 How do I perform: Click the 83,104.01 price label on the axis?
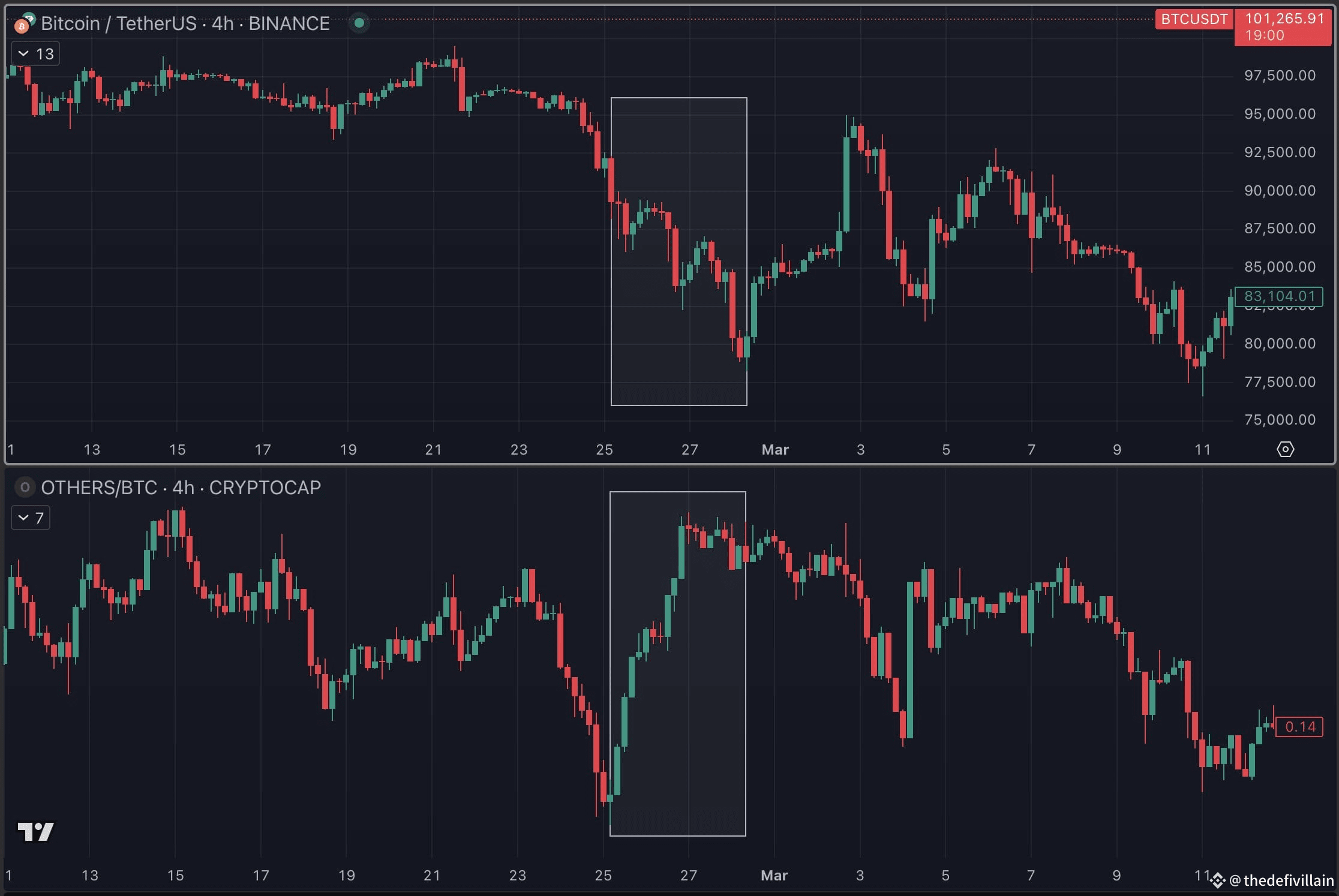coord(1279,296)
